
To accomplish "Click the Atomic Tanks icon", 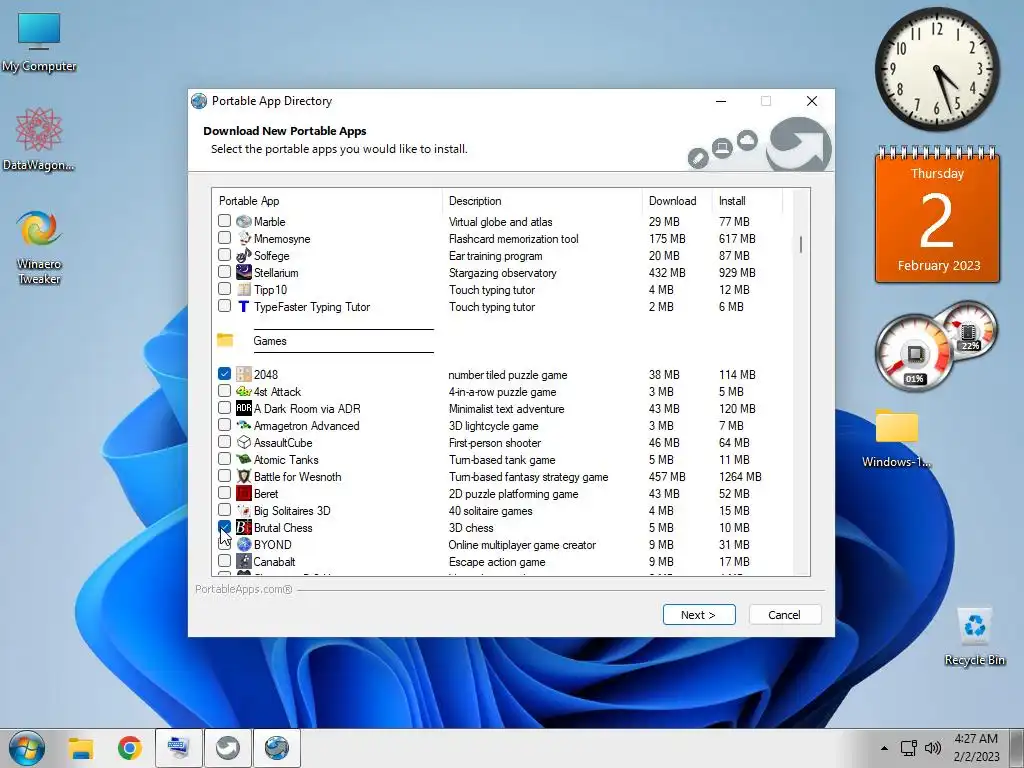I will pos(244,459).
